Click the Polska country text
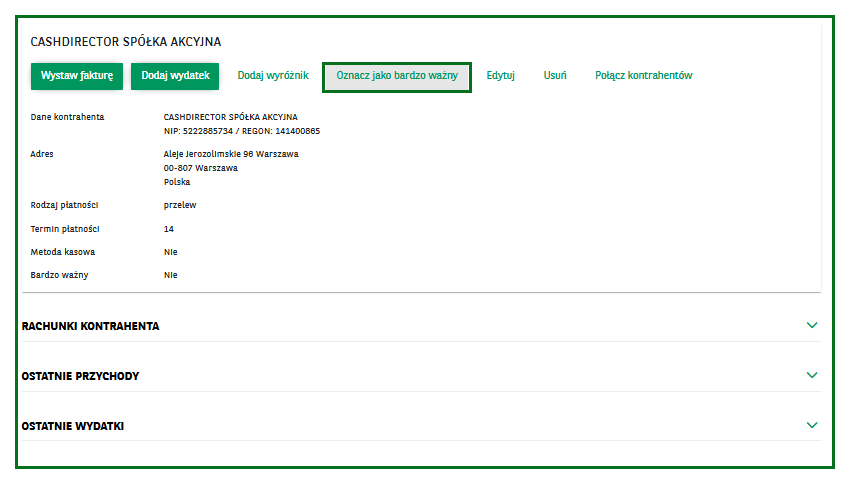This screenshot has width=853, height=488. click(x=177, y=182)
